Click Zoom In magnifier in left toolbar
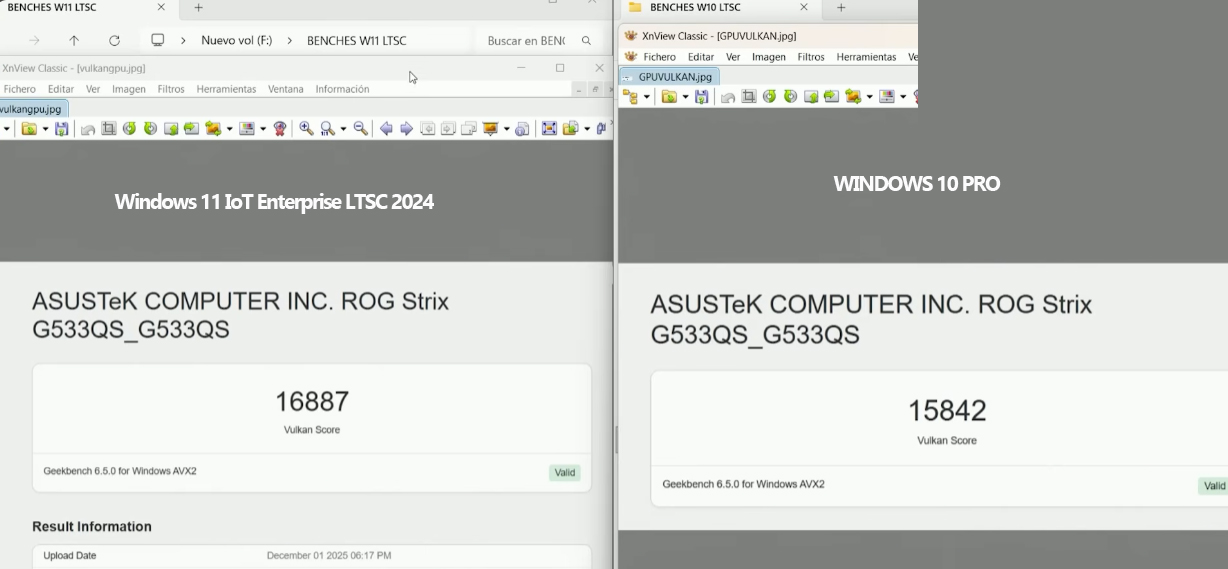Screen dimensions: 1228x569 306,129
